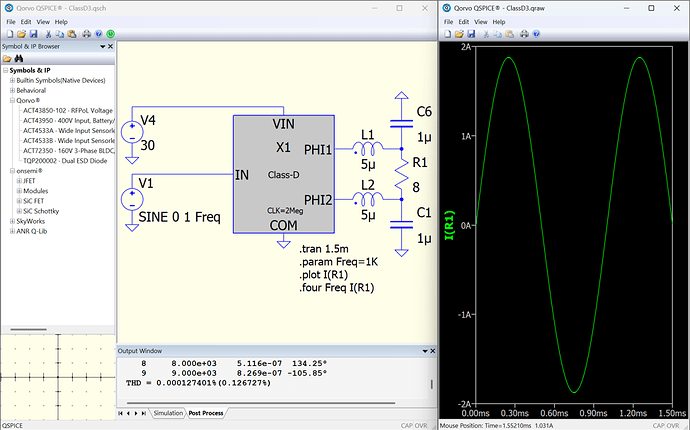This screenshot has height=430, width=690.
Task: Expand the Behavioral tree node
Action: (12, 90)
